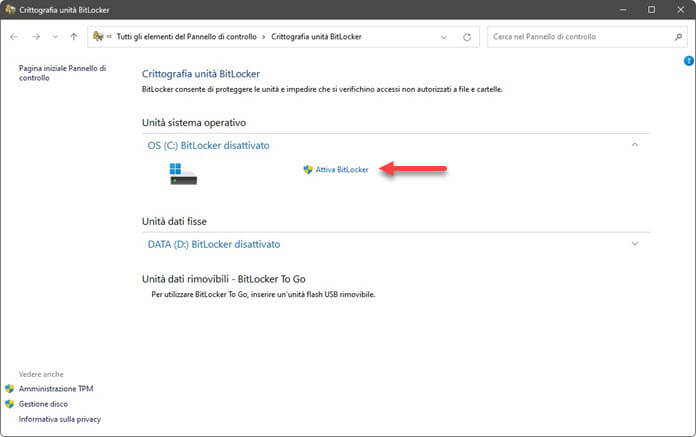Click the Forward navigation arrow
This screenshot has width=696, height=437.
coord(36,37)
